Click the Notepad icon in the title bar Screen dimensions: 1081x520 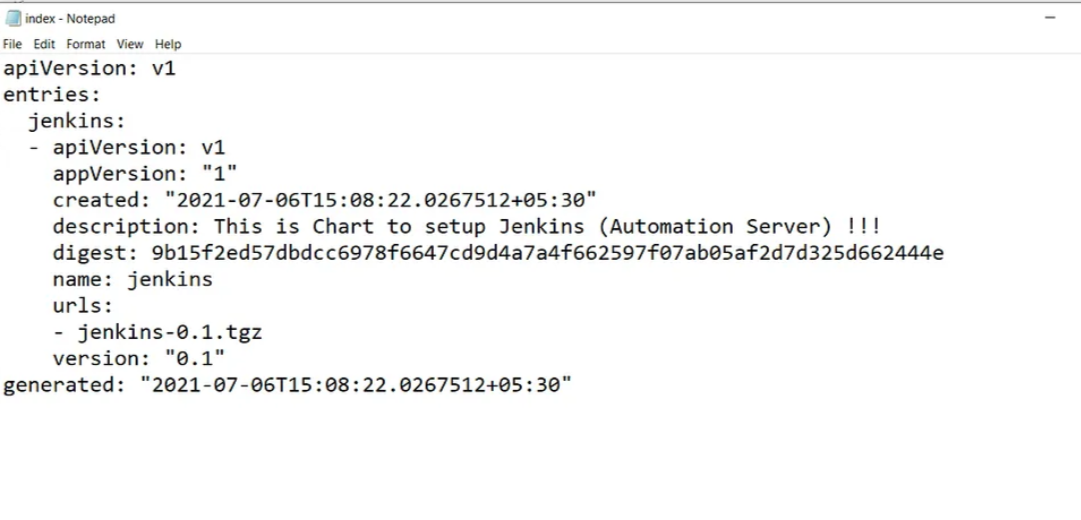click(13, 19)
